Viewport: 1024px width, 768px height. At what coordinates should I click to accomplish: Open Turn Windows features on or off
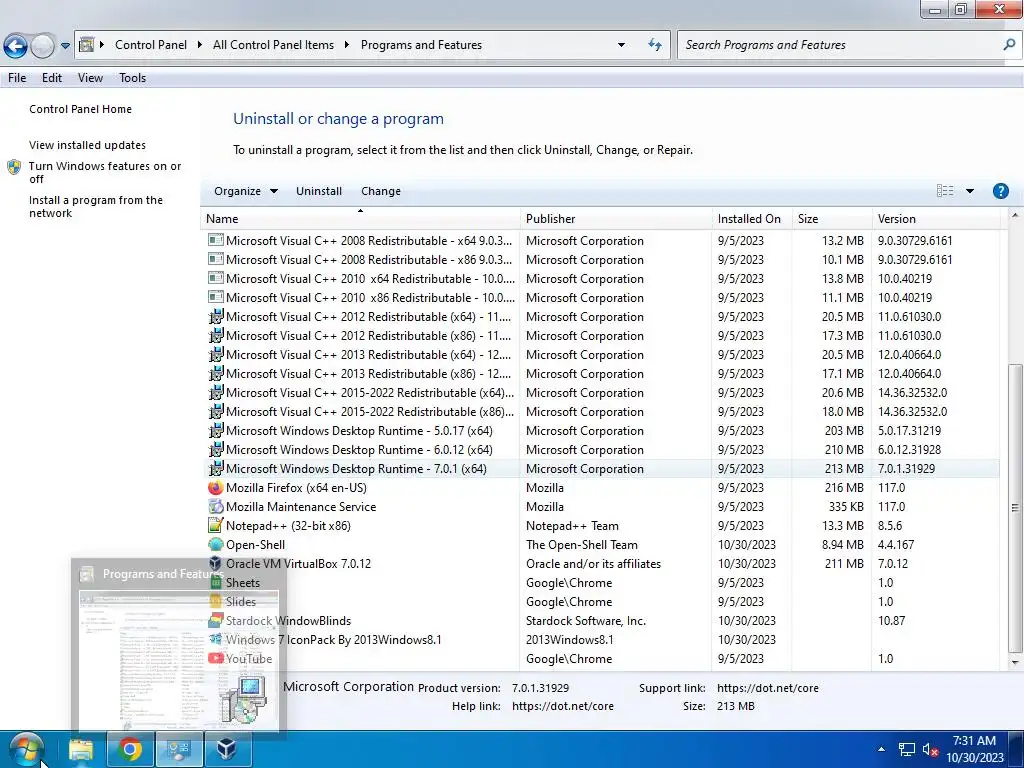[x=105, y=172]
